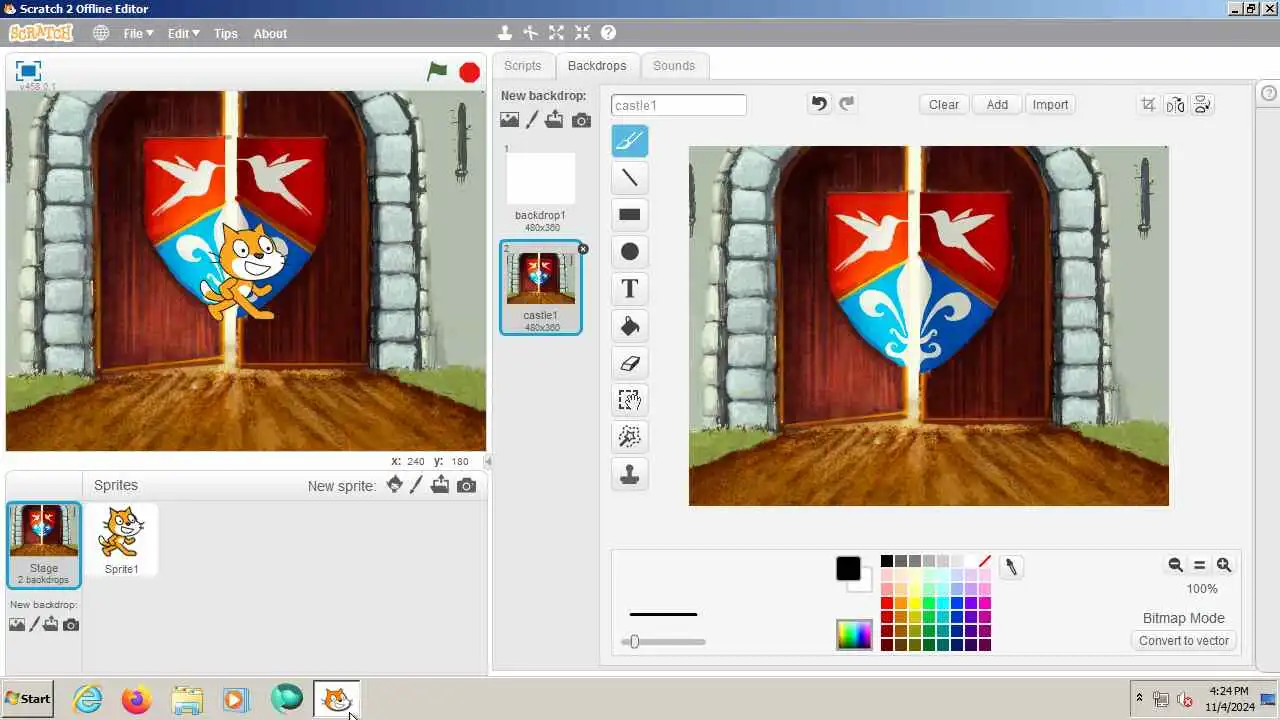Paint a new sprite
The width and height of the screenshot is (1280, 720).
tap(417, 485)
